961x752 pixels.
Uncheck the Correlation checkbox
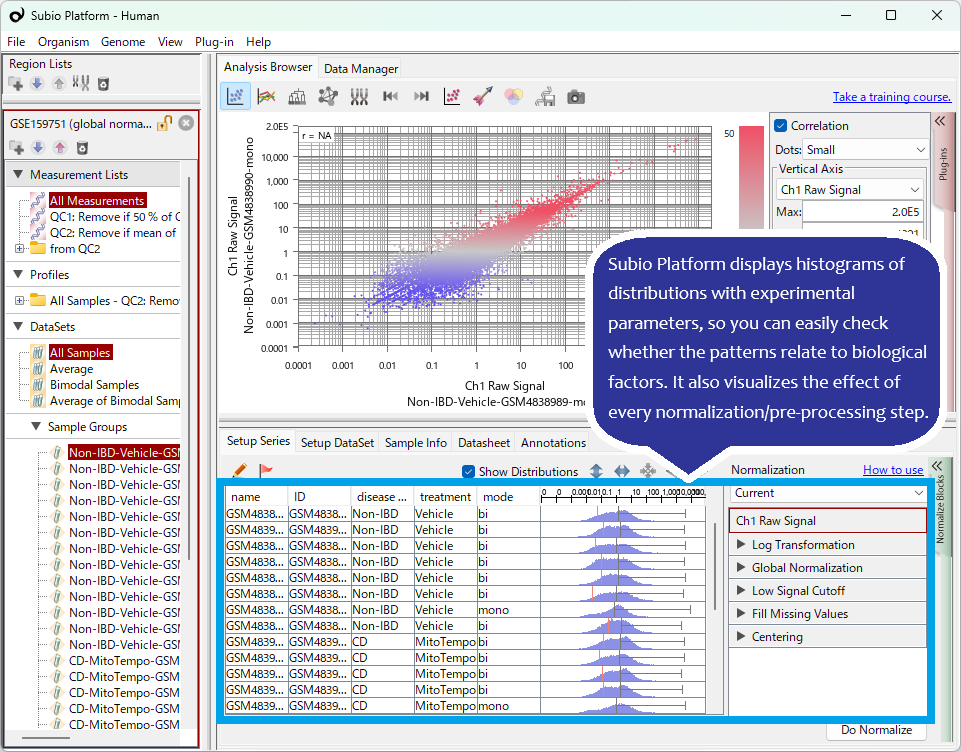click(782, 125)
